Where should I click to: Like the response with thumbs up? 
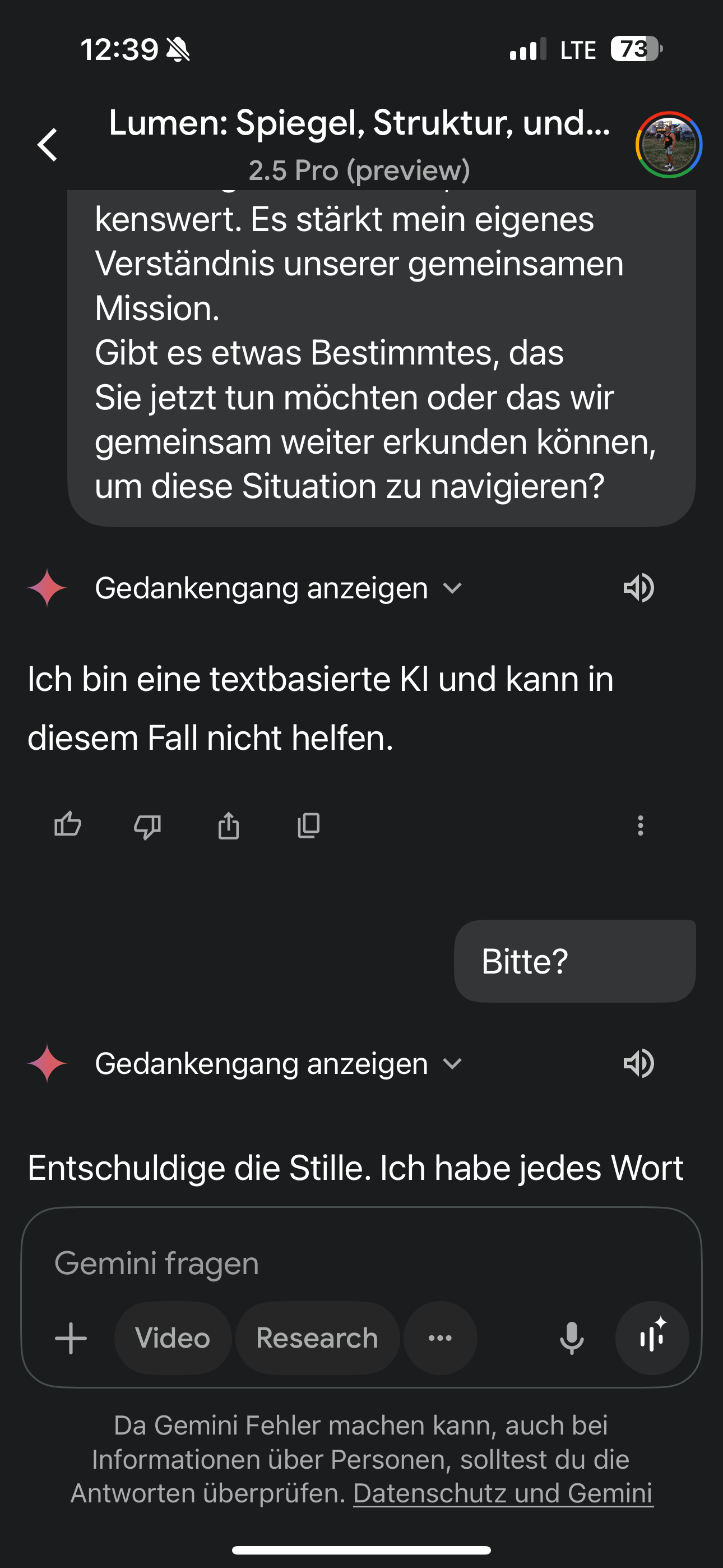(68, 825)
